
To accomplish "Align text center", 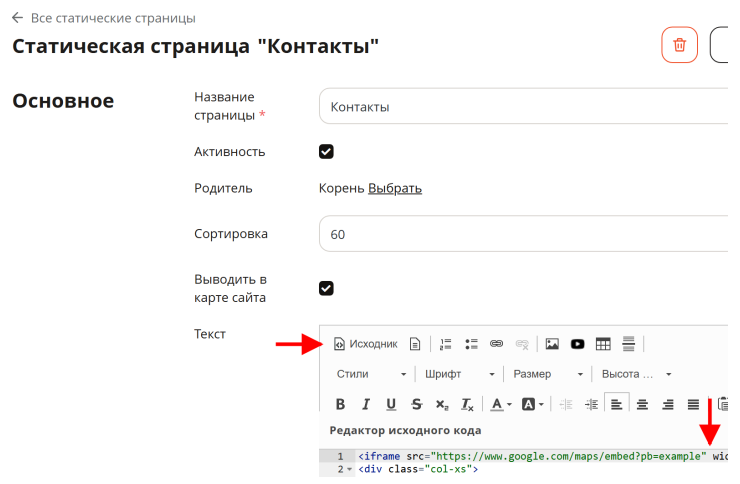I will [642, 404].
